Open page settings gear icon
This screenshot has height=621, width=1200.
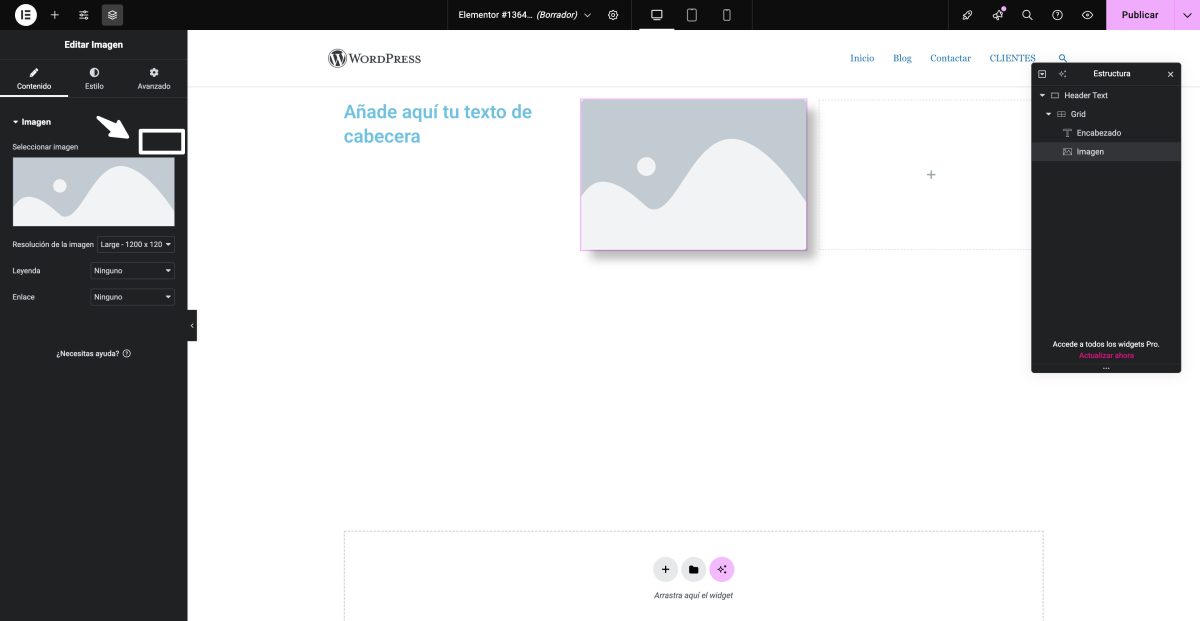click(x=613, y=15)
